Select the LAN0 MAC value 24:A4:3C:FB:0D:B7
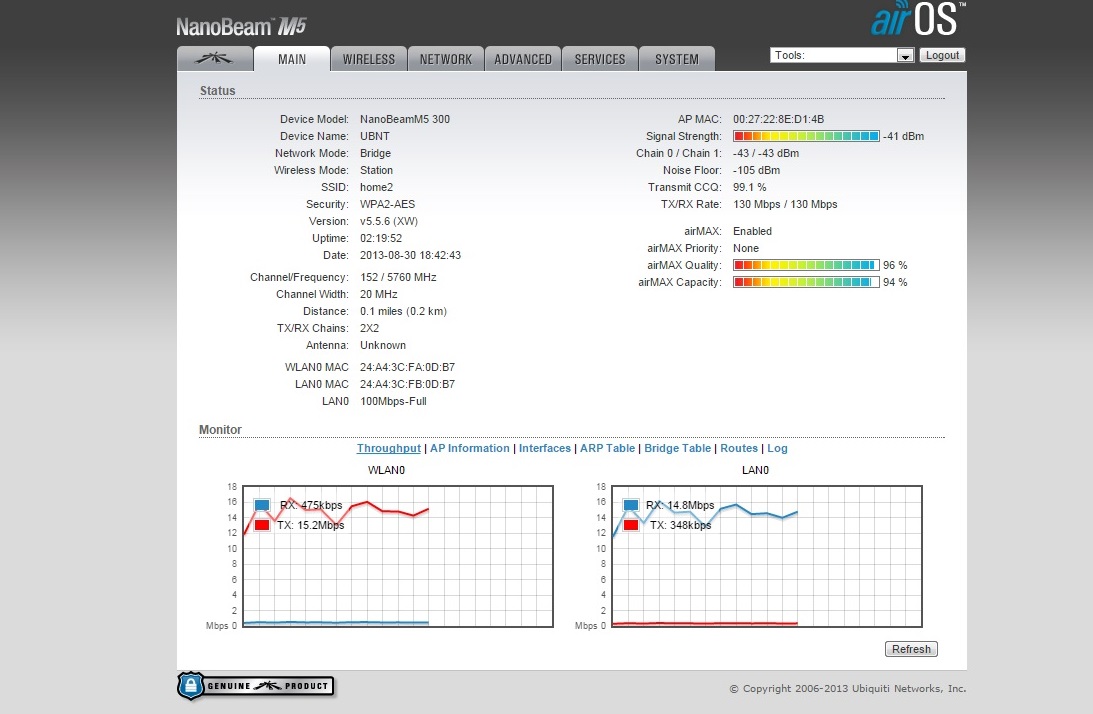Viewport: 1093px width, 714px height. click(407, 384)
